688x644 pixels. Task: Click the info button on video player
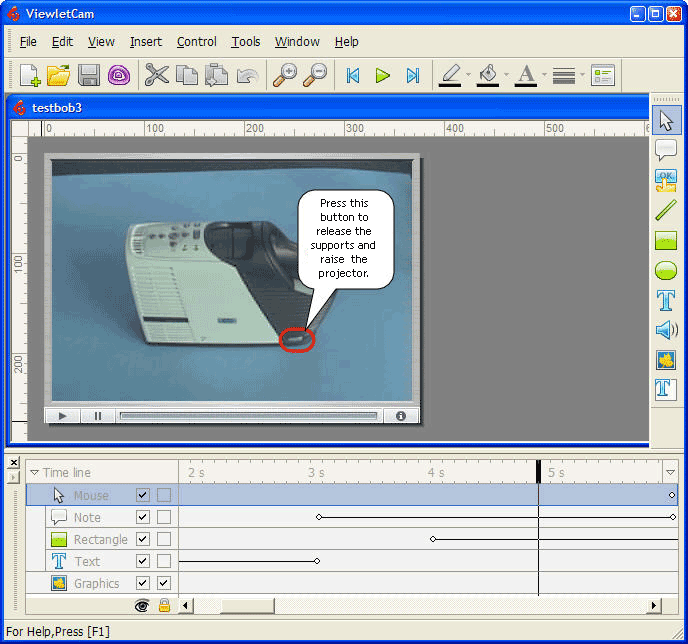point(400,416)
